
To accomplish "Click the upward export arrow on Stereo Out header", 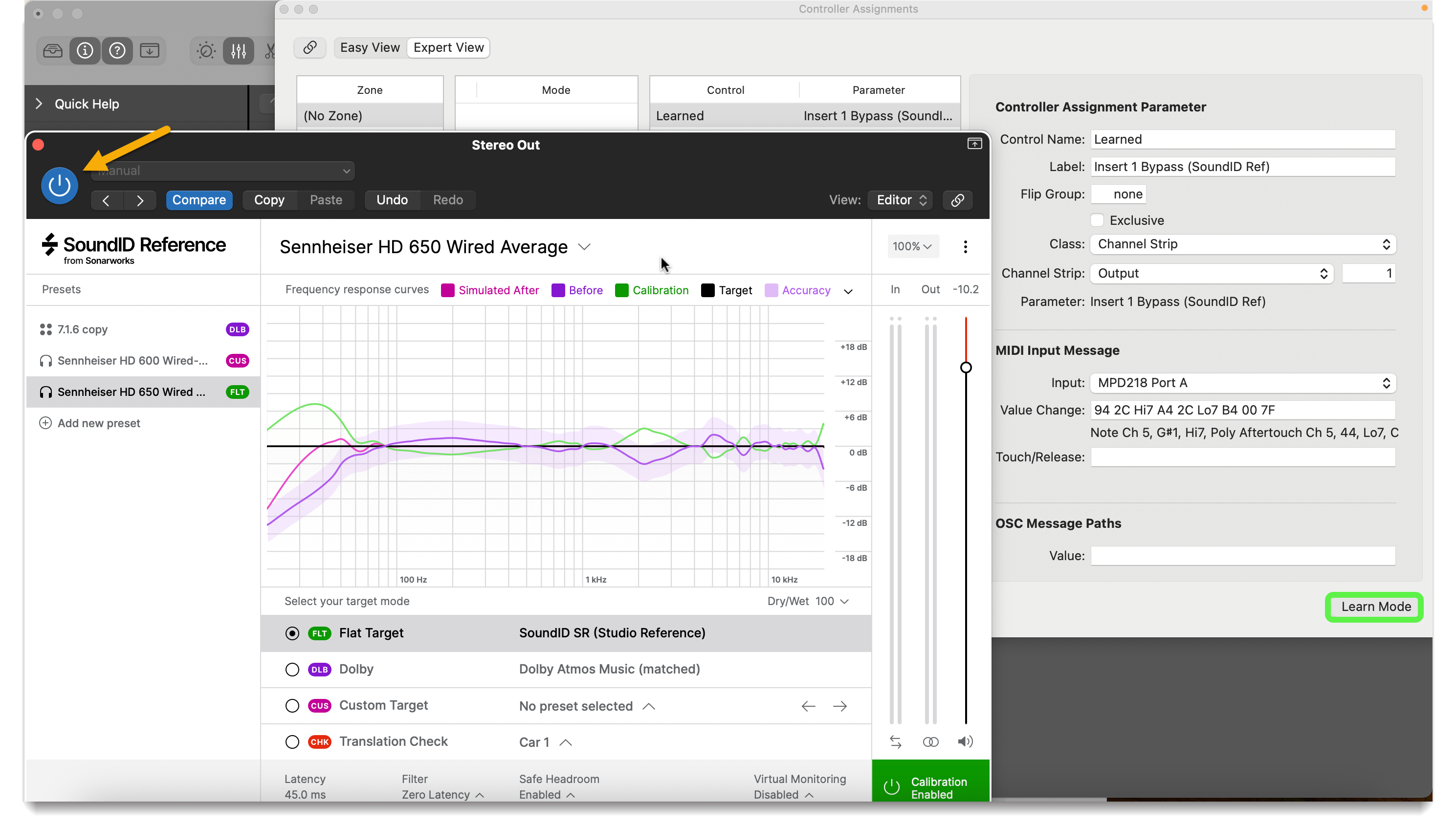I will coord(974,144).
